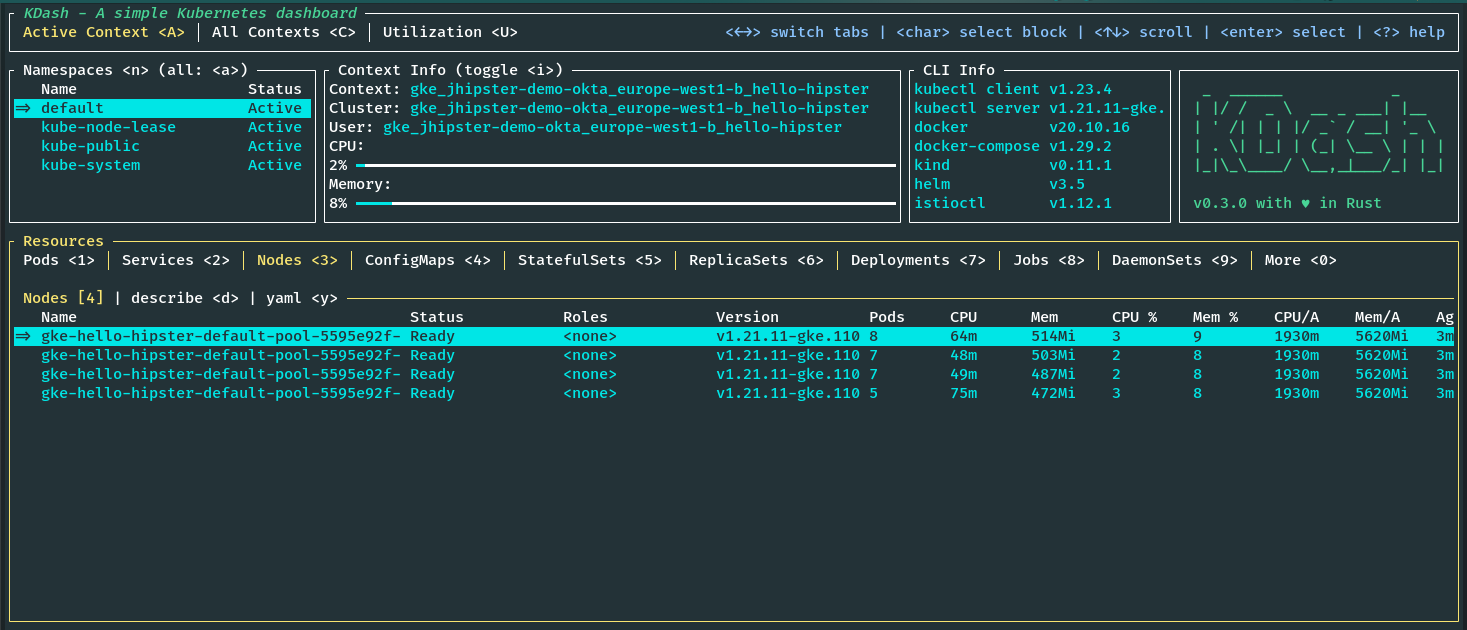Screen dimensions: 1467x630
Task: Click the Memory usage gauge bar
Action: 625,203
